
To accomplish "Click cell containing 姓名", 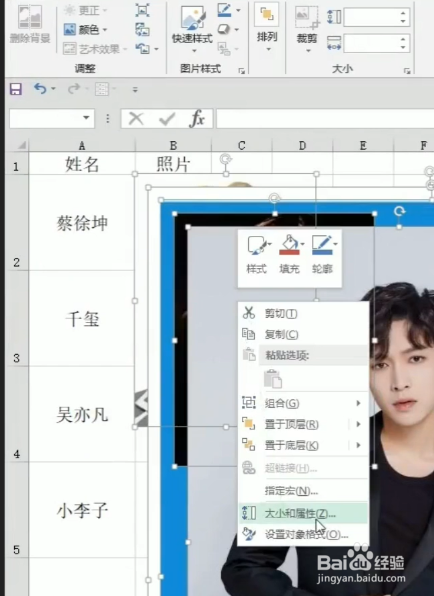I will [x=82, y=164].
